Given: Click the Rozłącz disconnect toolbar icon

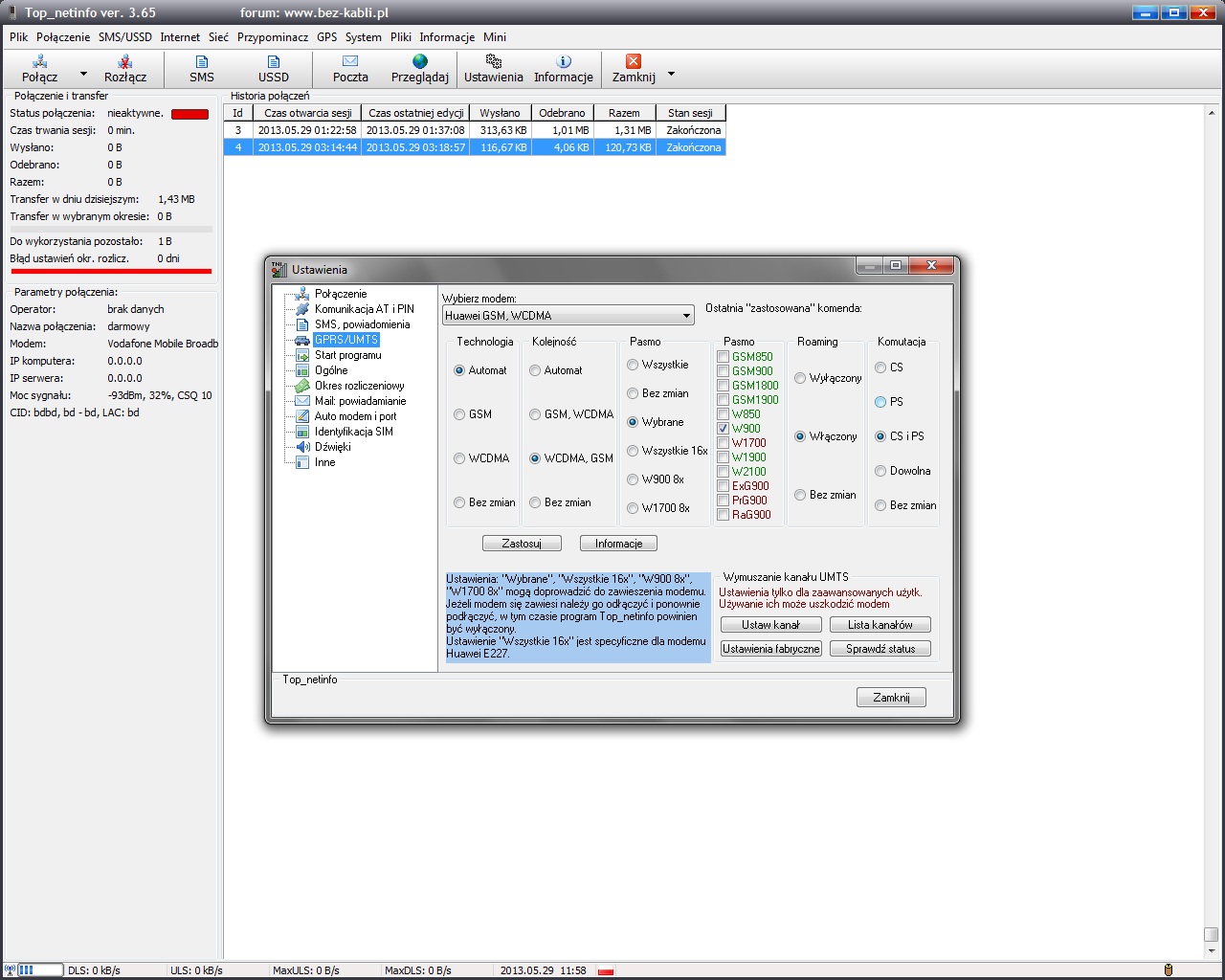Looking at the screenshot, I should pyautogui.click(x=124, y=61).
